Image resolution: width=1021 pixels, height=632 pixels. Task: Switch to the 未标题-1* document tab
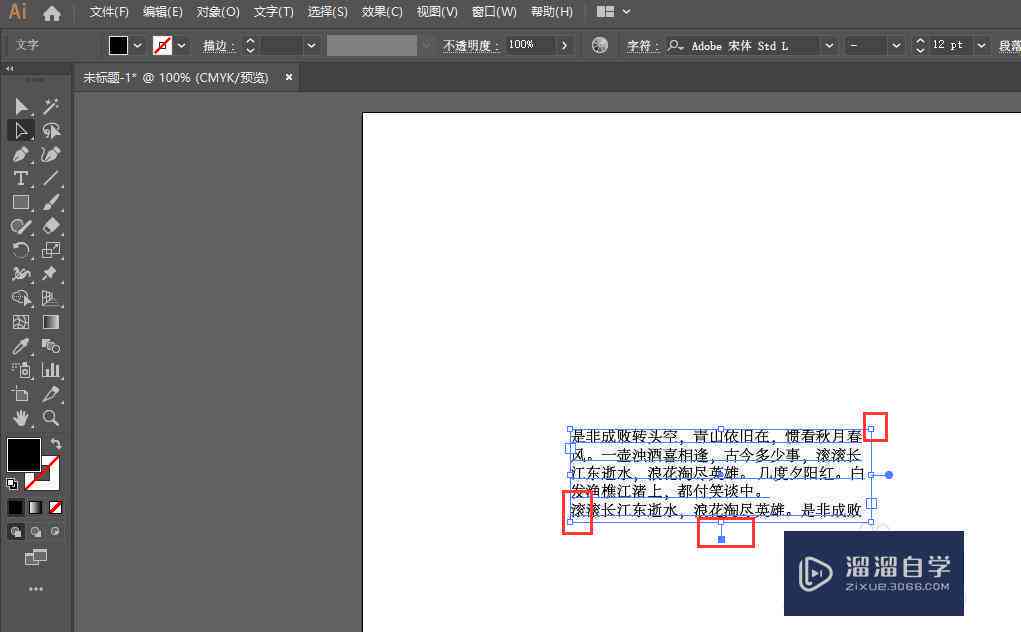point(175,77)
